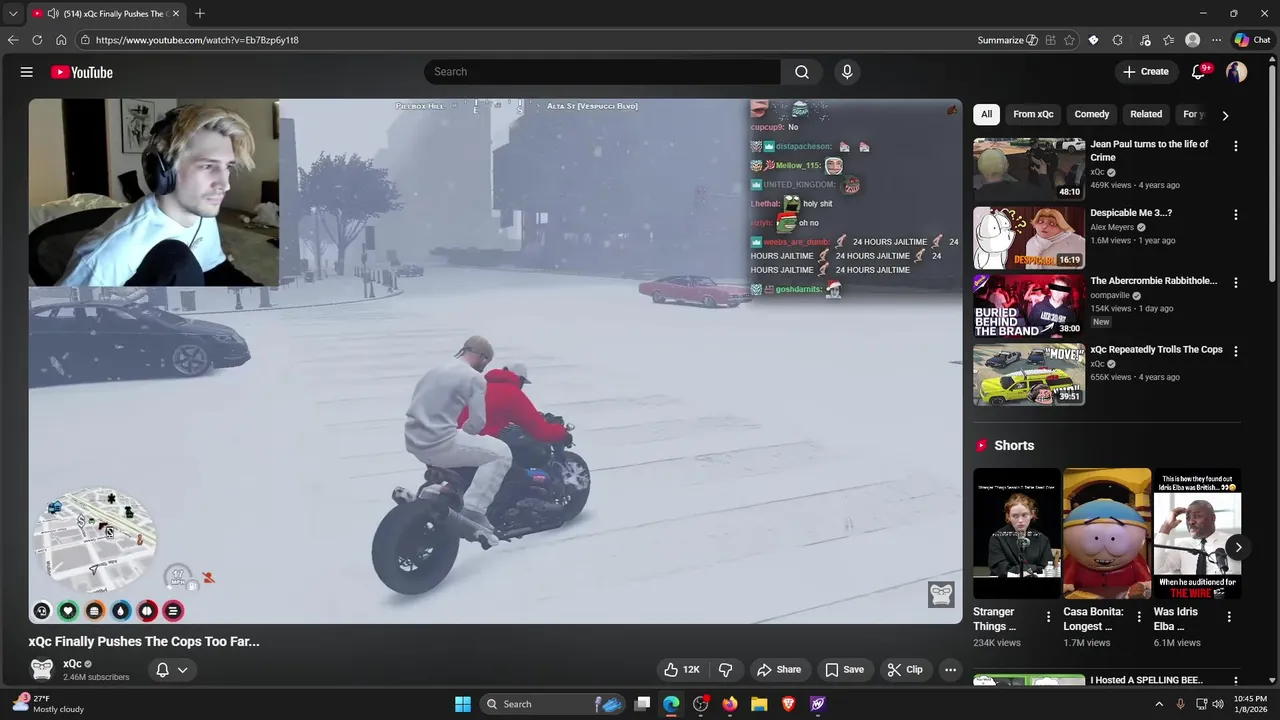The image size is (1280, 720).
Task: Open Abercrombie Rabbithole video thumbnail
Action: [1029, 306]
